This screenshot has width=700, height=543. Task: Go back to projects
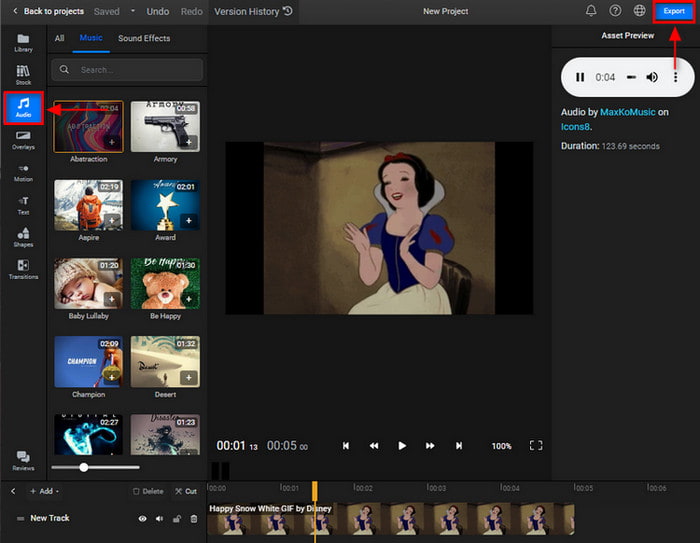coord(48,11)
